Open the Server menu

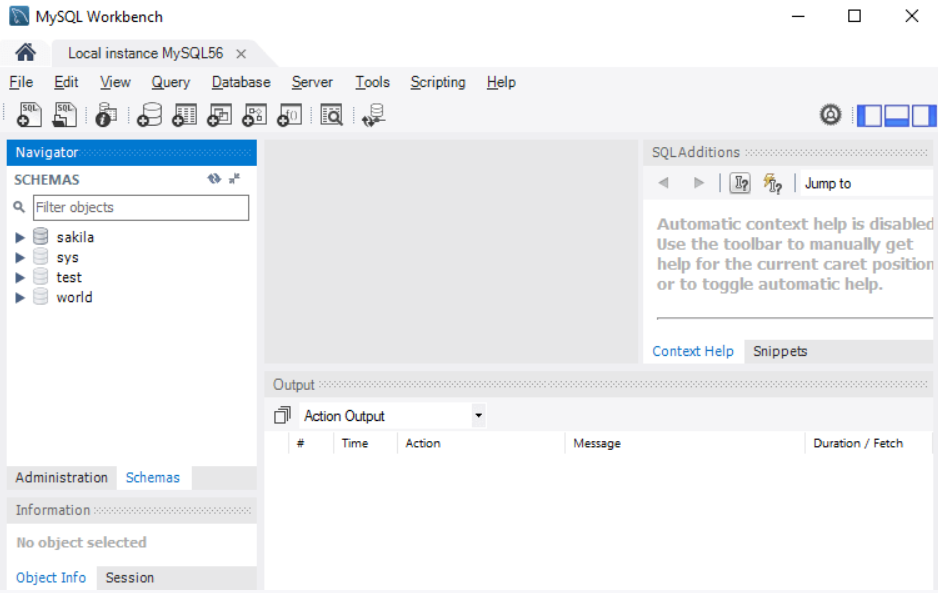pos(312,82)
